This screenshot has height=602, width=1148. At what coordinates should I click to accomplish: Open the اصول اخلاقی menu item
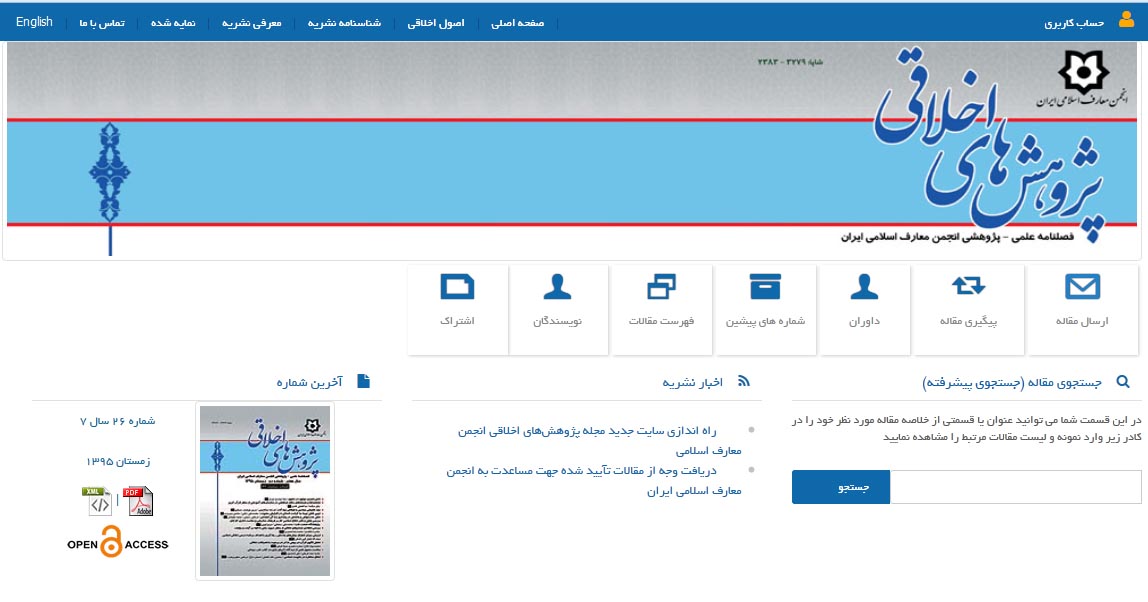coord(436,23)
